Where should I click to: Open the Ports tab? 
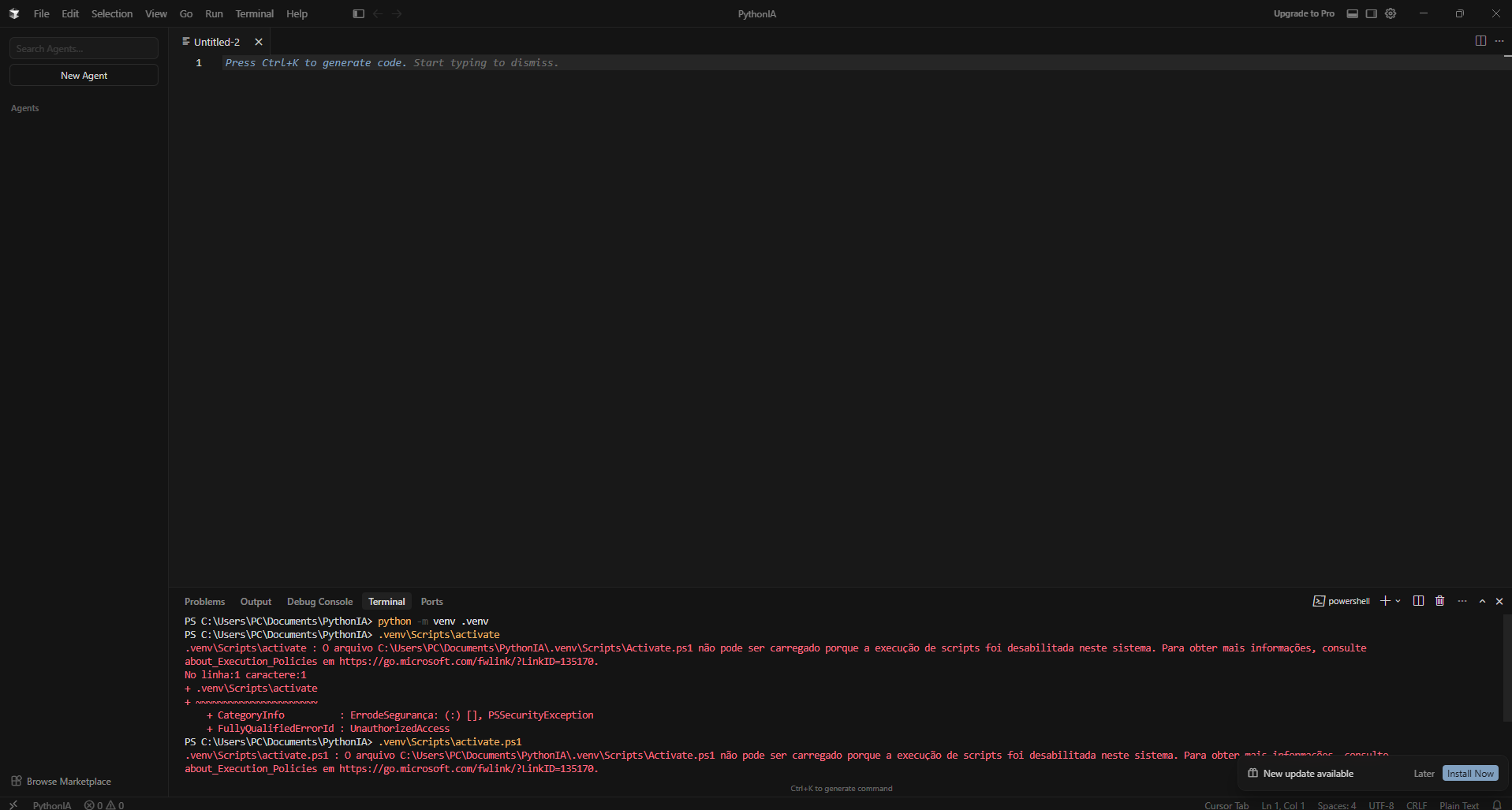click(431, 602)
